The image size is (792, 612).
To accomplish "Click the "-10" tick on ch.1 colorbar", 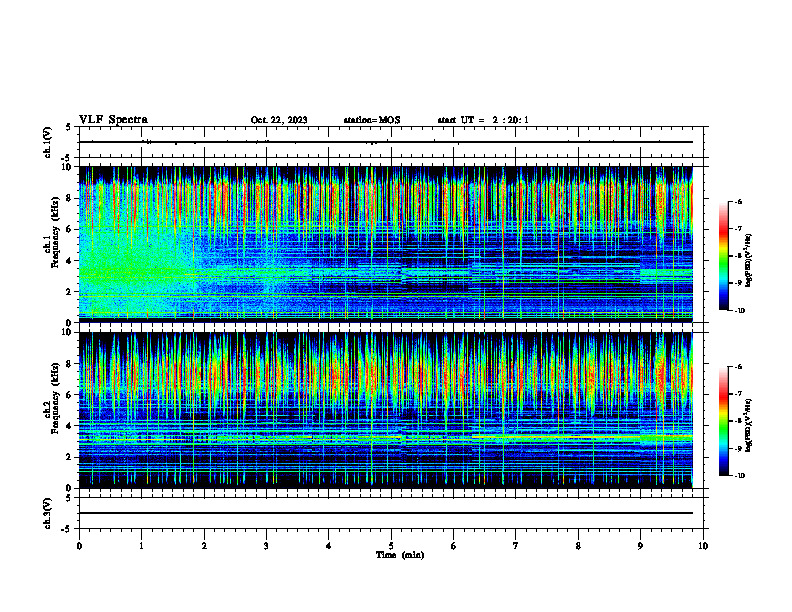I will (x=739, y=311).
